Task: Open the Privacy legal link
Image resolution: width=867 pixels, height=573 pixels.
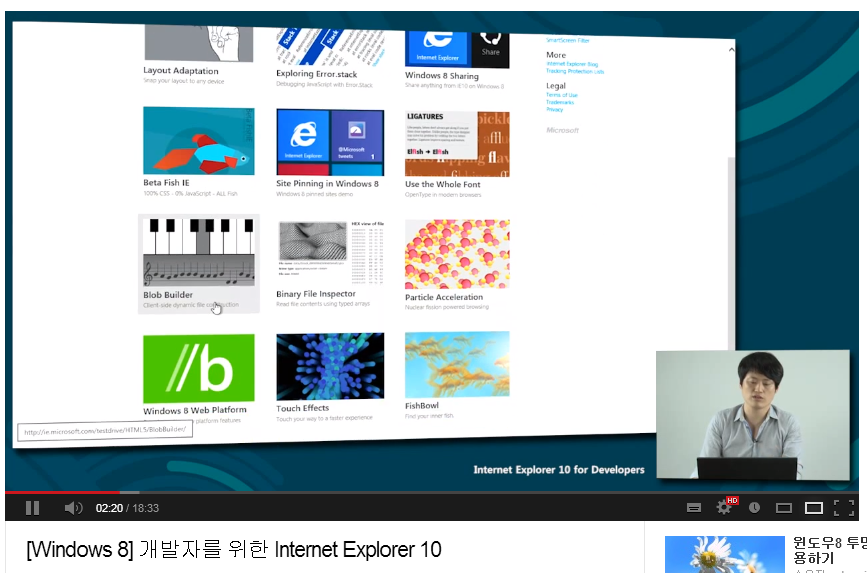Action: coord(555,110)
